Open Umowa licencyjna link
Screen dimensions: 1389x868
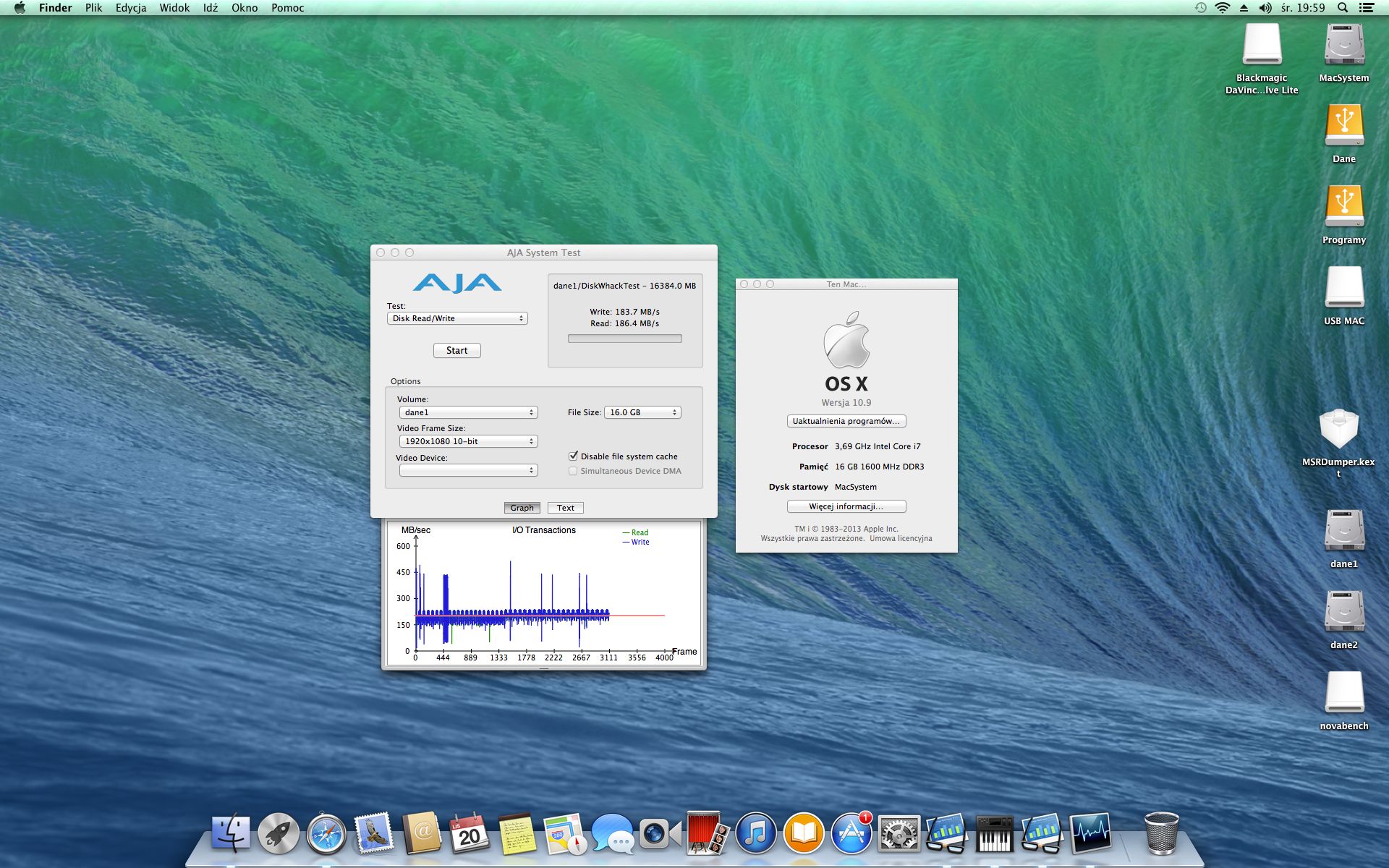click(x=901, y=538)
